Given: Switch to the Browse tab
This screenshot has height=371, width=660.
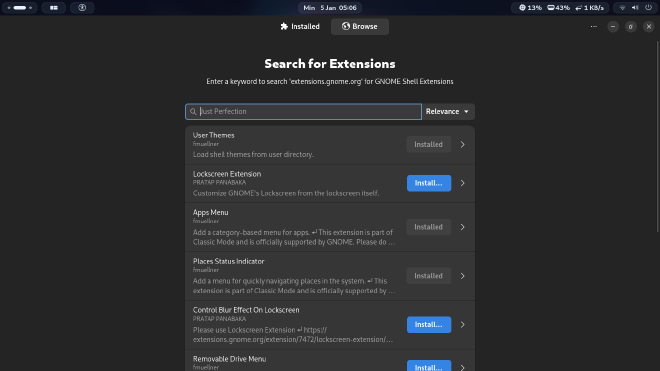Looking at the screenshot, I should click(359, 27).
